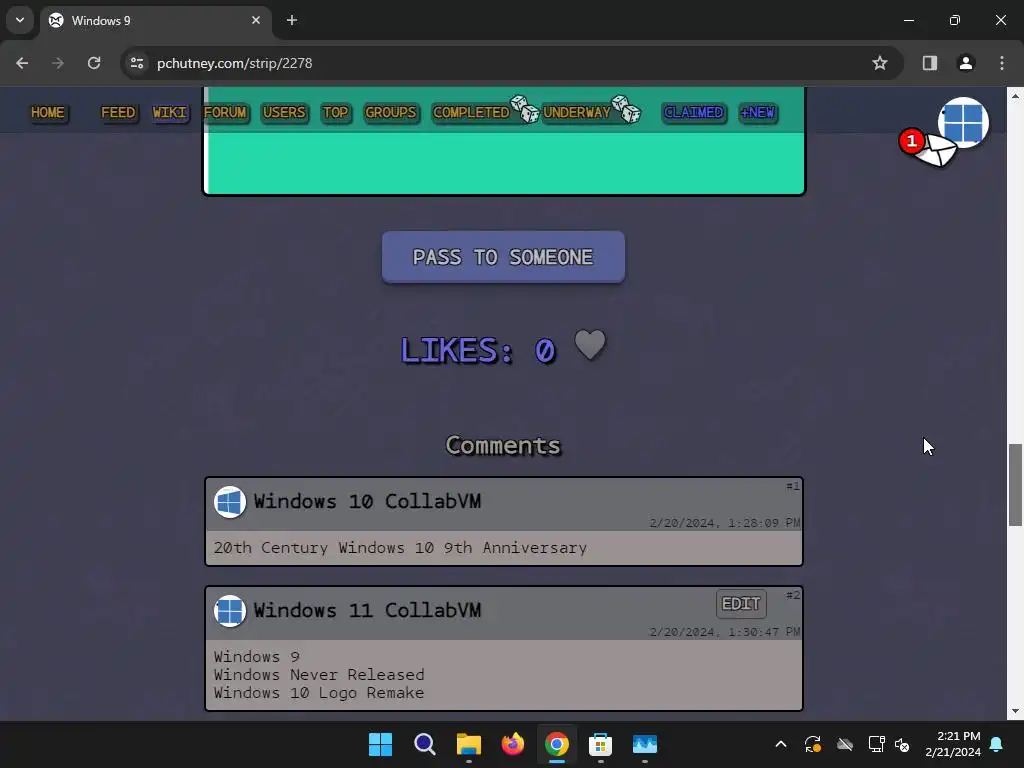1024x768 pixels.
Task: Launch Firefox from taskbar
Action: [513, 744]
